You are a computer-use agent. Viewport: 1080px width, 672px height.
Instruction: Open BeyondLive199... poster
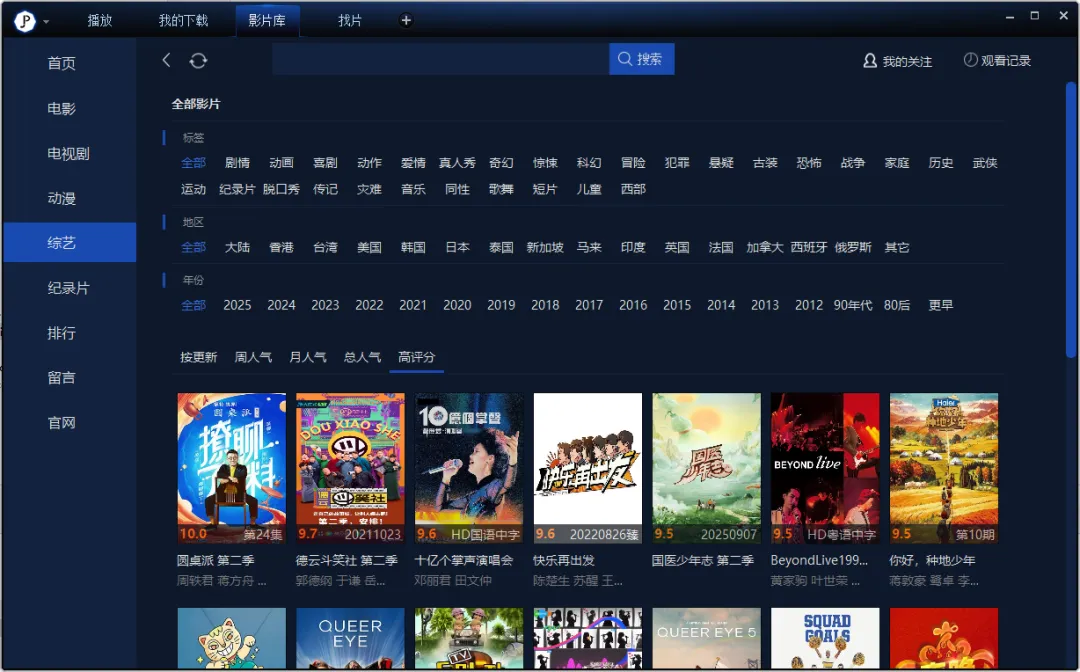tap(825, 468)
